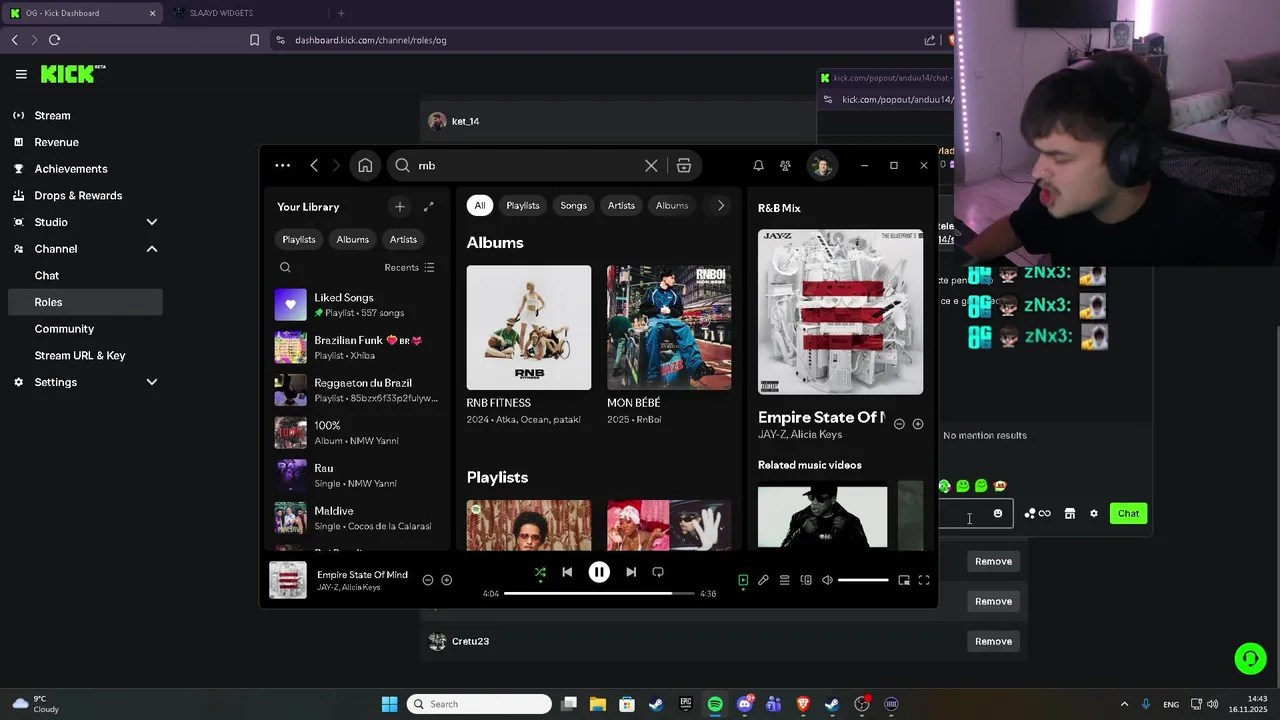Go to Spotify Home
The height and width of the screenshot is (720, 1280).
(365, 166)
